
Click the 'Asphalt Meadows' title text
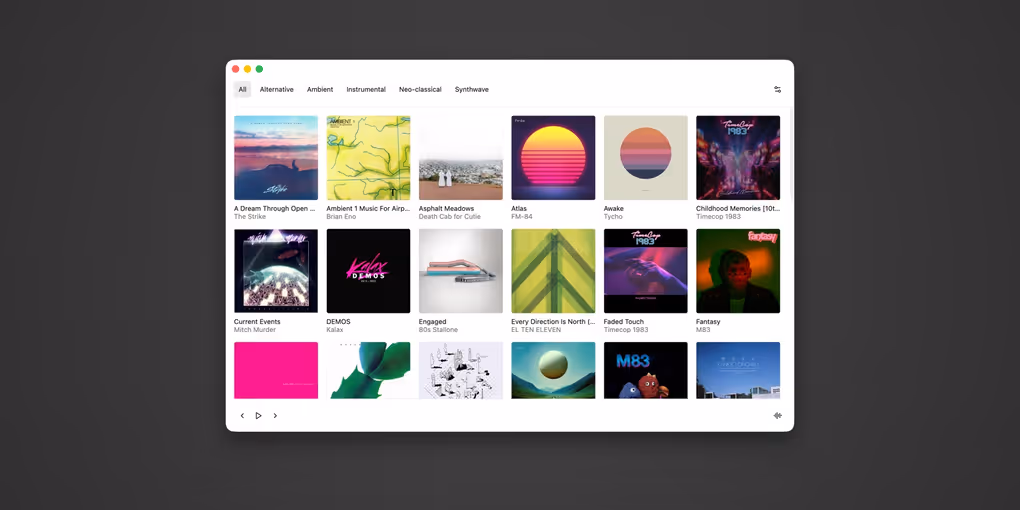coord(446,209)
